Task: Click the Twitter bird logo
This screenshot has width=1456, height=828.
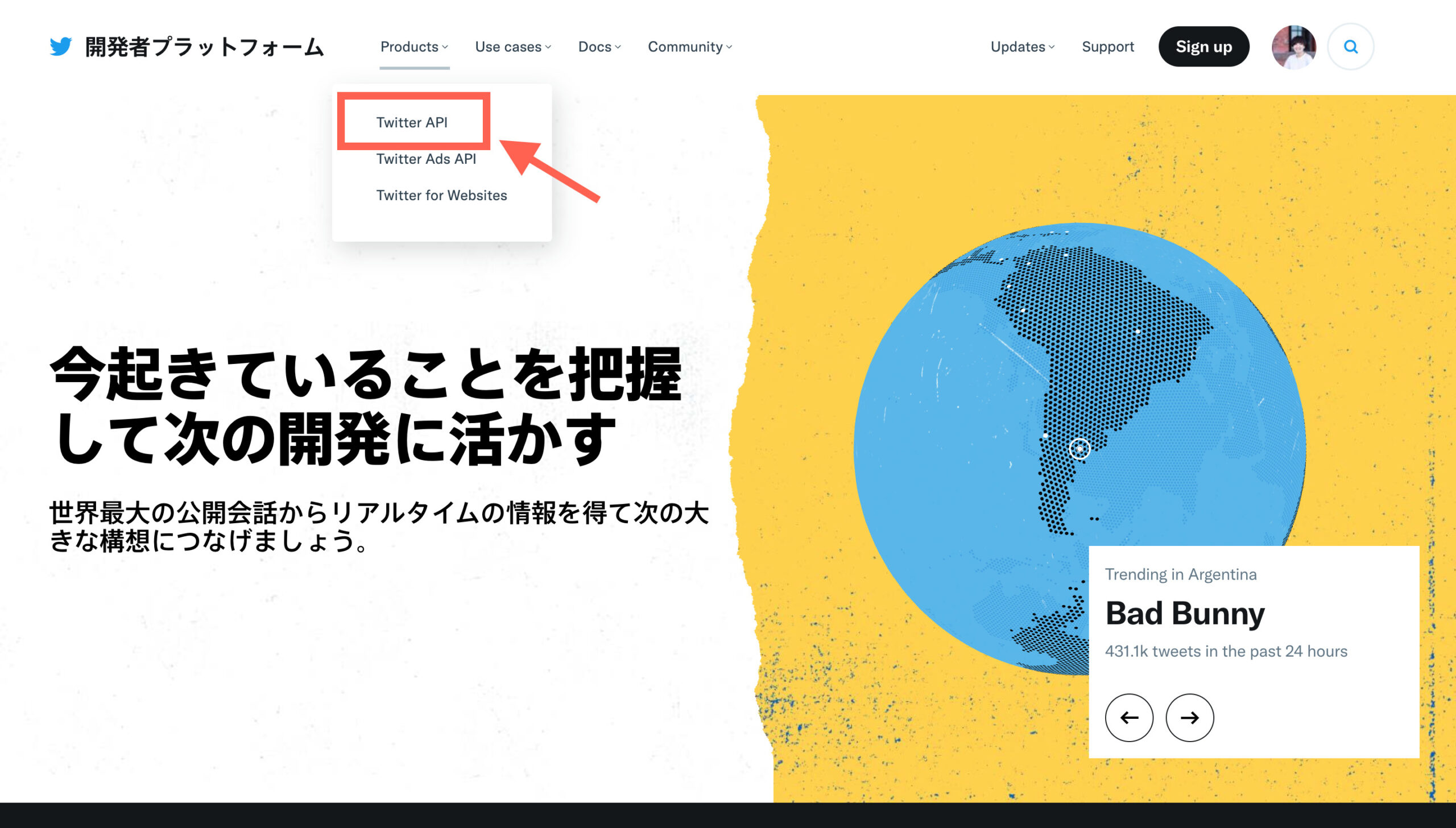Action: (x=62, y=47)
